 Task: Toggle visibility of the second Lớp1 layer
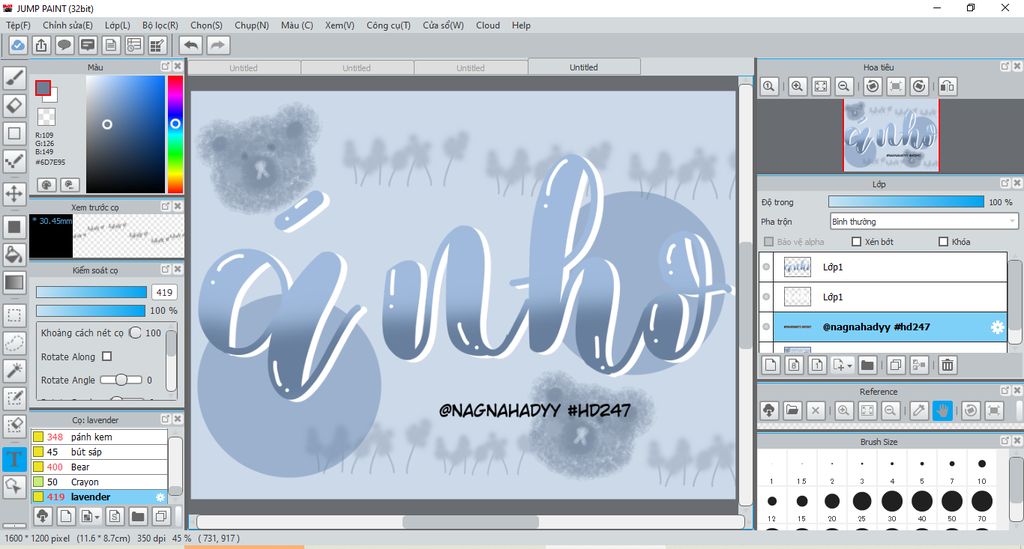(x=766, y=297)
